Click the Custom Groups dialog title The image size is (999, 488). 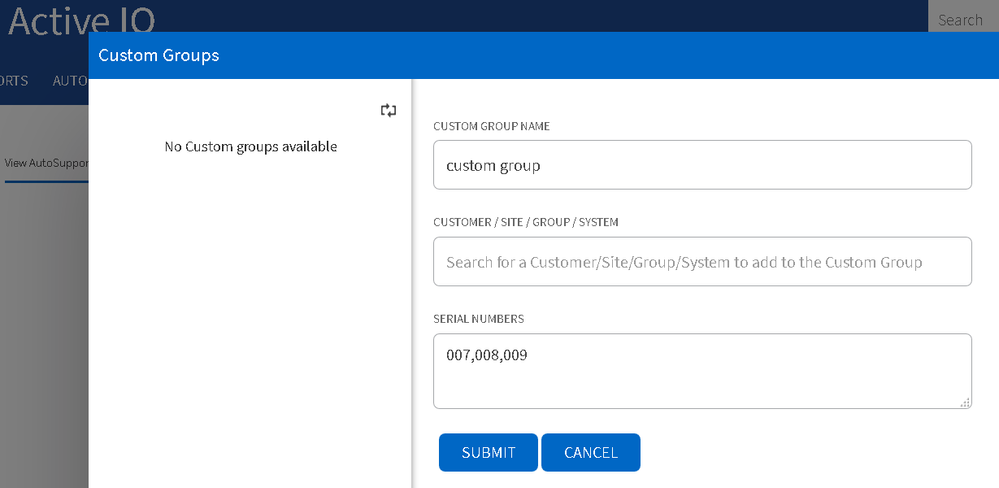coord(159,55)
